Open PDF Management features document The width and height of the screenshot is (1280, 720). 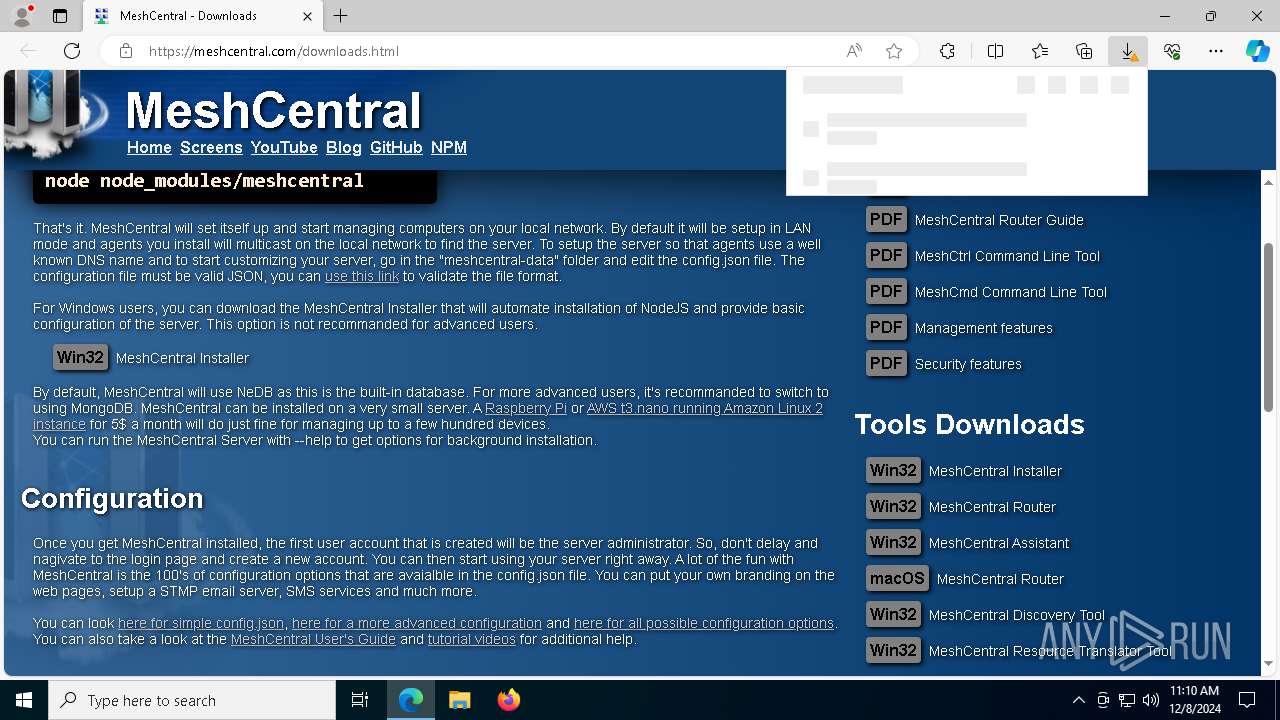click(x=886, y=327)
